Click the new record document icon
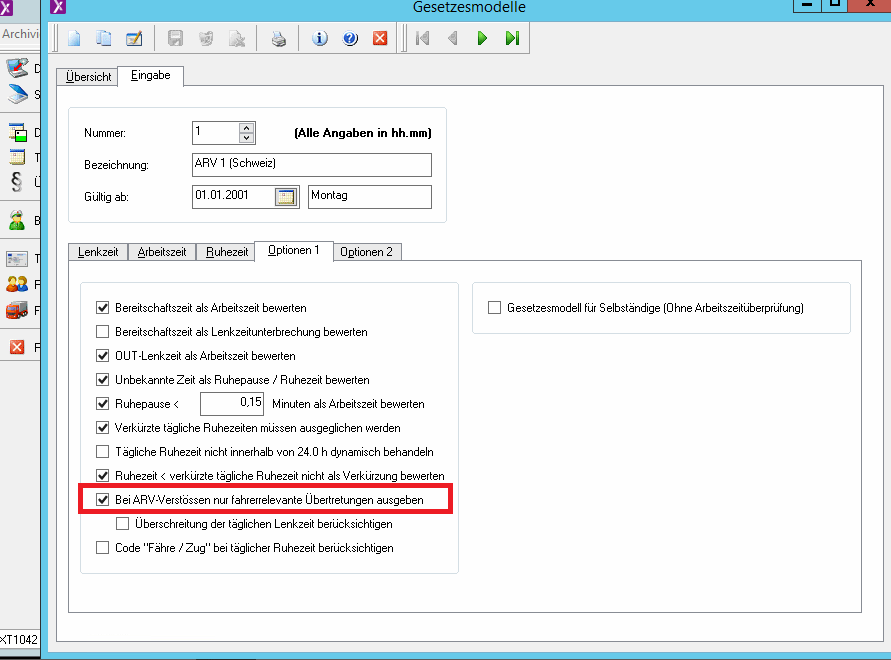Screen dimensions: 891x660 click(75, 39)
